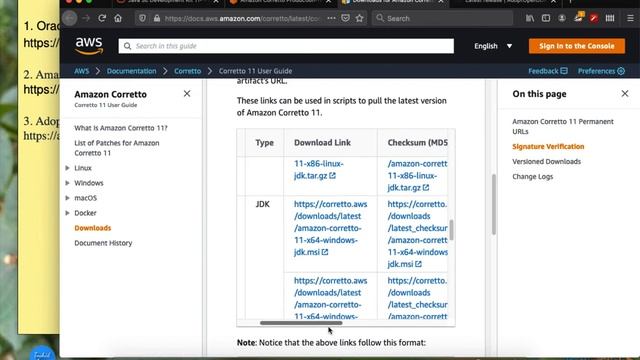Screen dimensions: 640x360
Task: Open What is Amazon Corretto 11? page
Action: 121,128
